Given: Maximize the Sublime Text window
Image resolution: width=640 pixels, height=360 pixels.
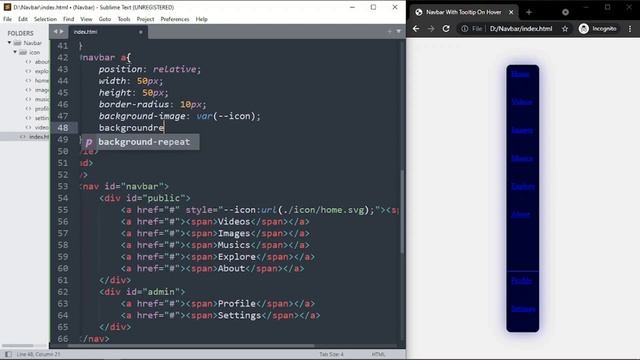Looking at the screenshot, I should click(x=373, y=7).
